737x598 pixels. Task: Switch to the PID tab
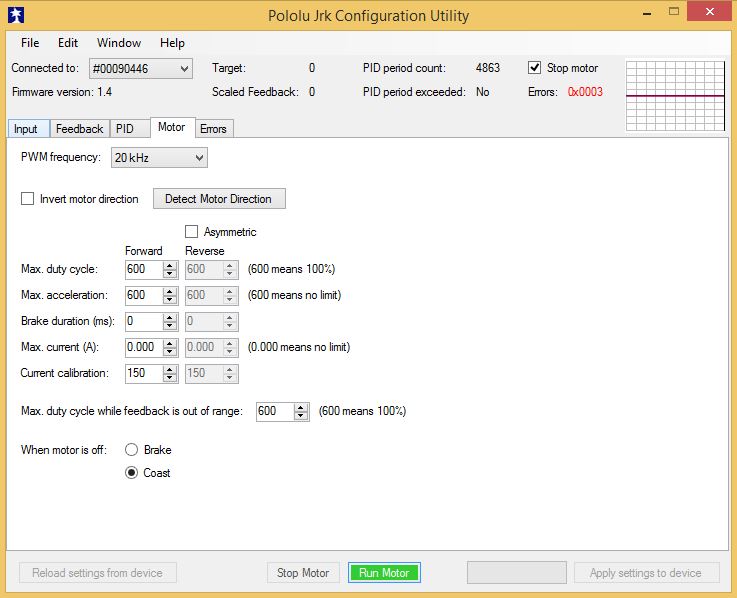pyautogui.click(x=124, y=129)
